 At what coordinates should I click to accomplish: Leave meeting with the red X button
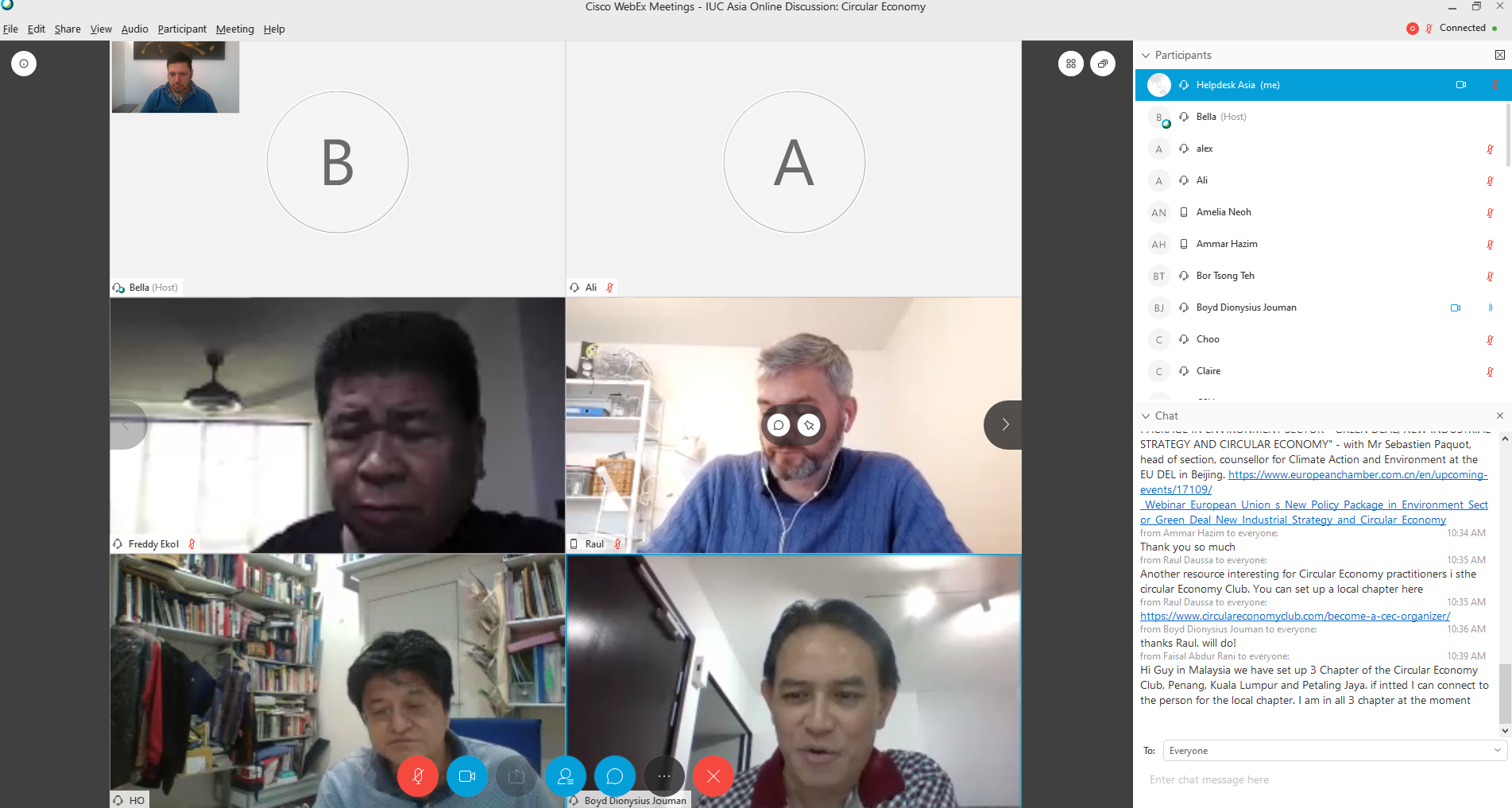tap(713, 776)
